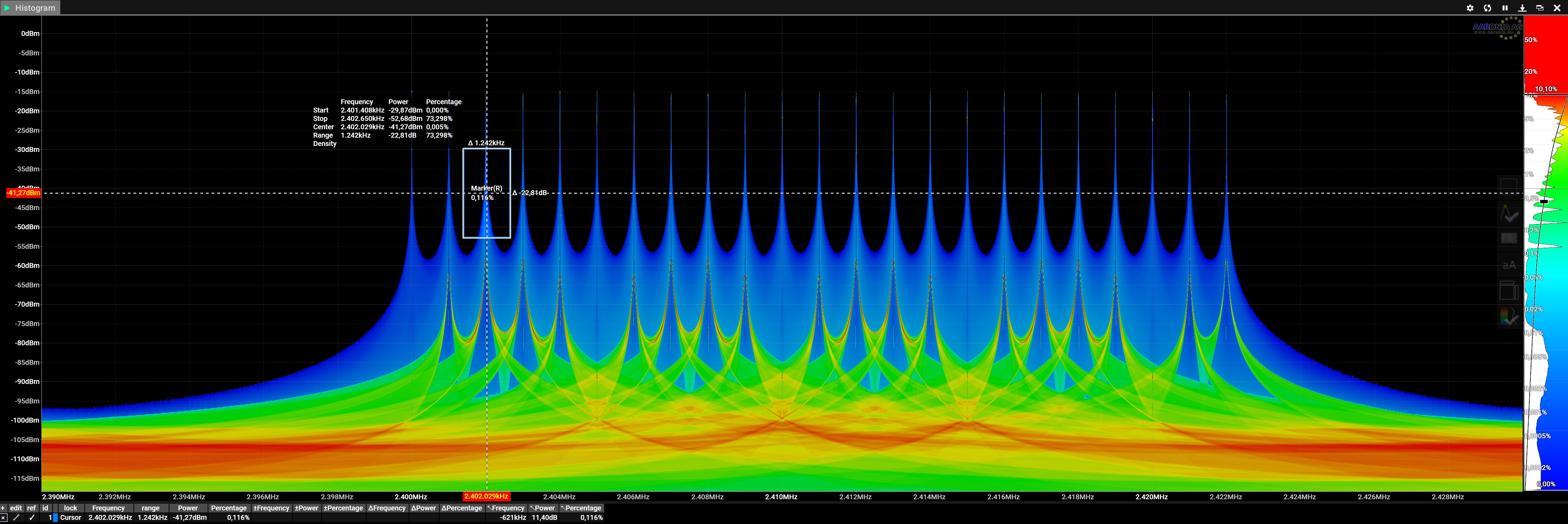The height and width of the screenshot is (524, 1568).
Task: Click the 'Percentage' column header
Action: tap(229, 508)
